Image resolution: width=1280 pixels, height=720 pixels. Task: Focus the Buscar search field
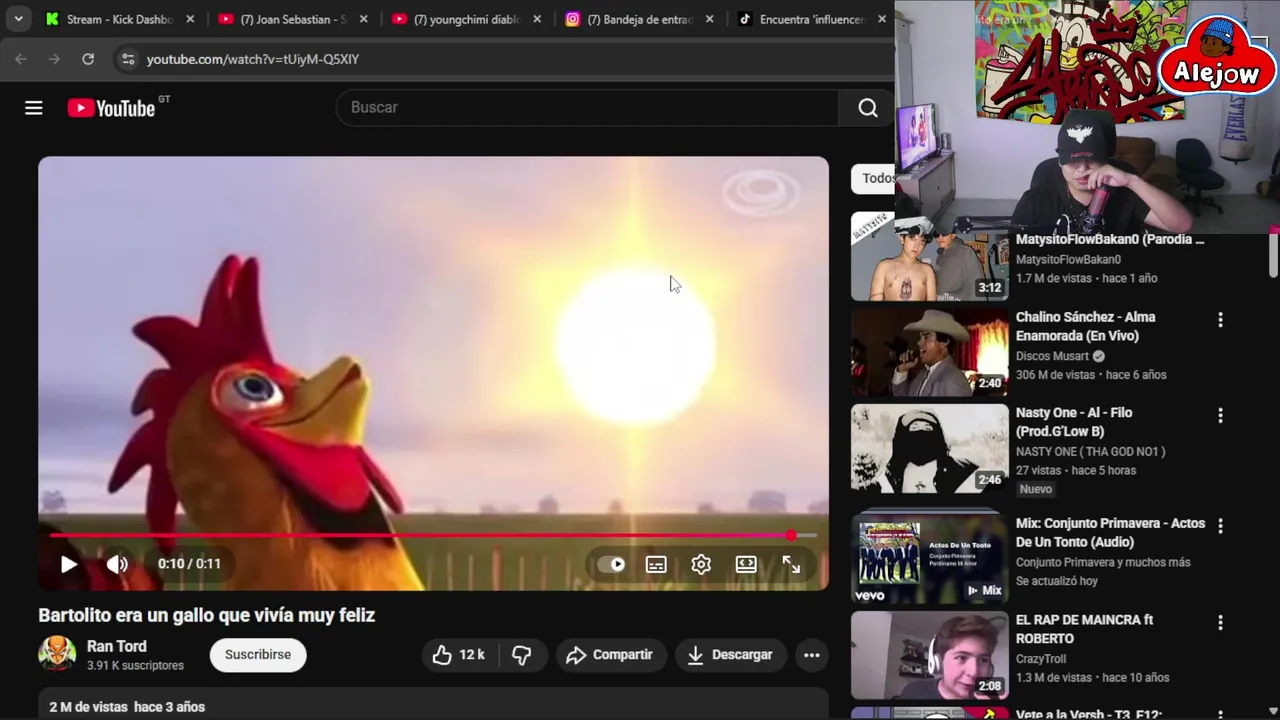coord(588,107)
